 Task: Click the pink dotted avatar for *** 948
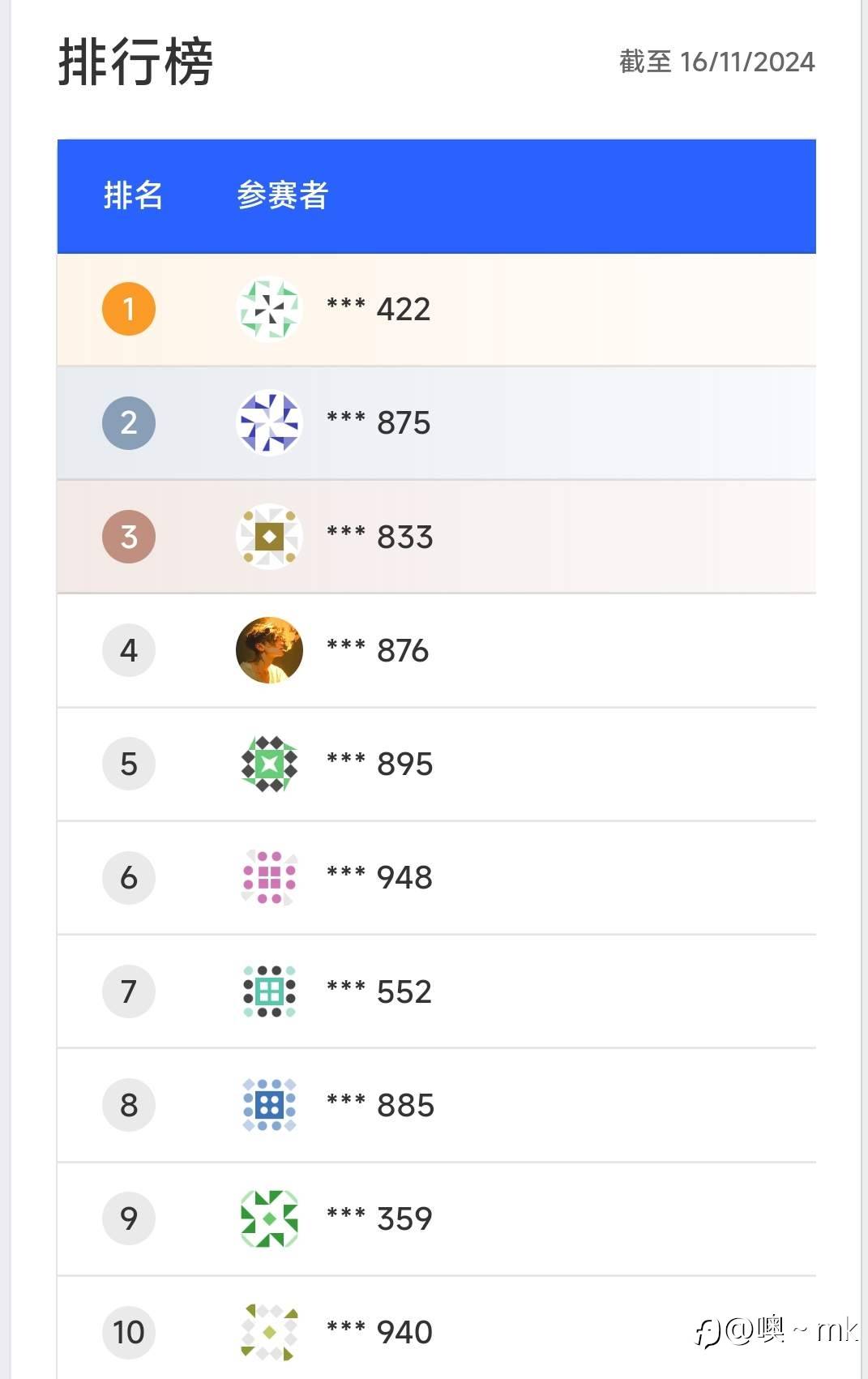(x=269, y=877)
